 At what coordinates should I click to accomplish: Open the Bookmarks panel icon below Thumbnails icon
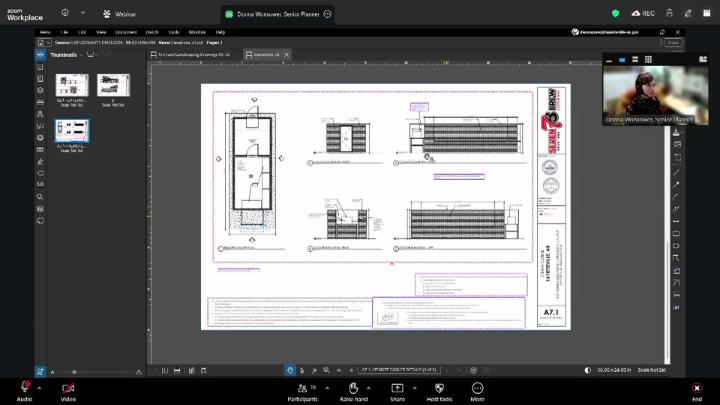40,67
